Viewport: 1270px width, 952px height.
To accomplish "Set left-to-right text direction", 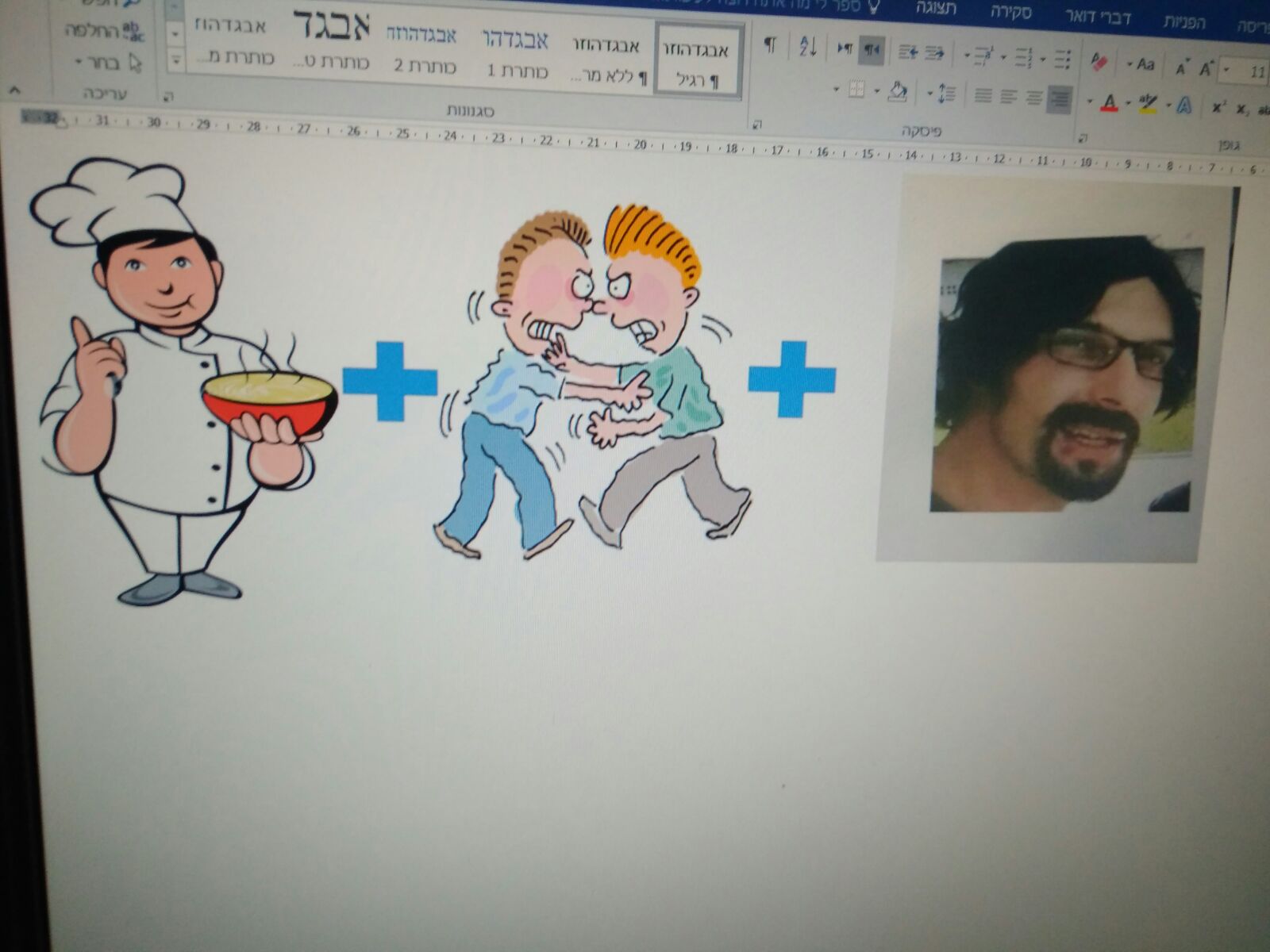I will pyautogui.click(x=845, y=49).
